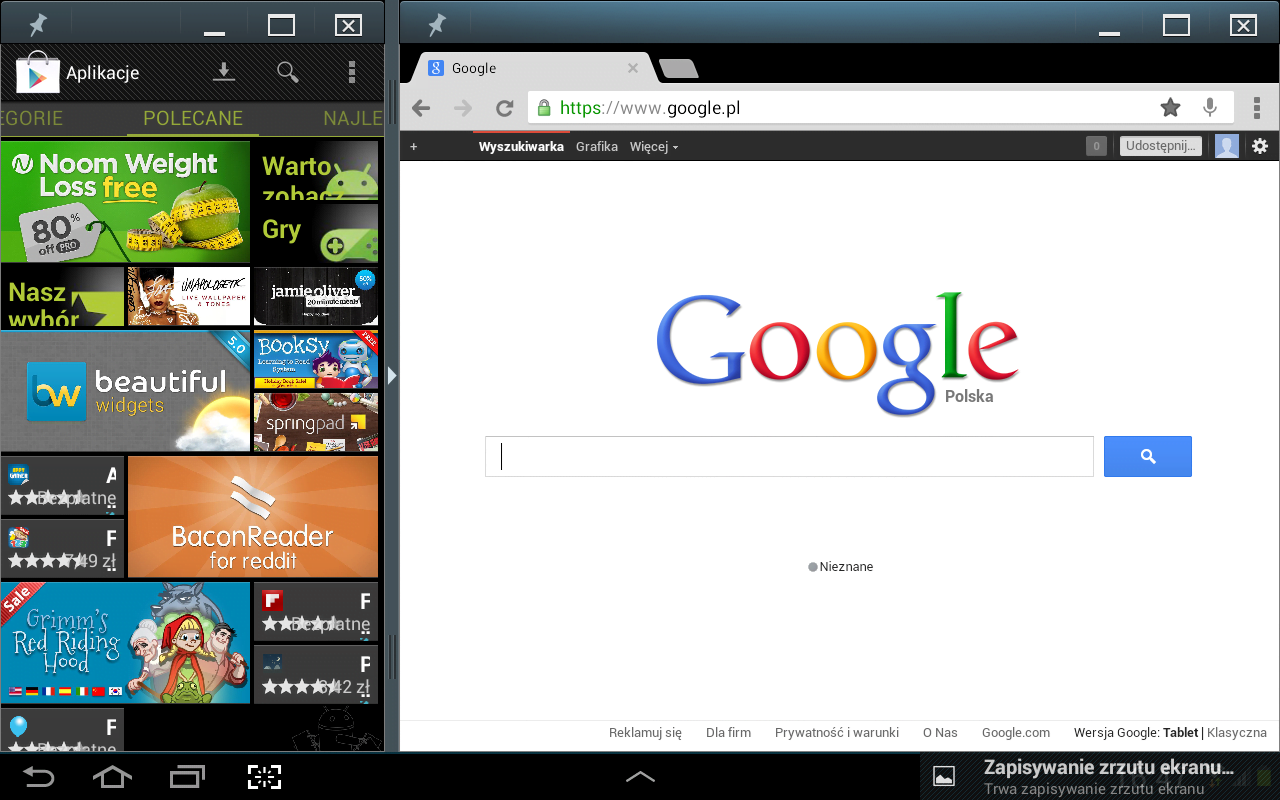
Task: Tap the screenshot capture button
Action: [264, 777]
